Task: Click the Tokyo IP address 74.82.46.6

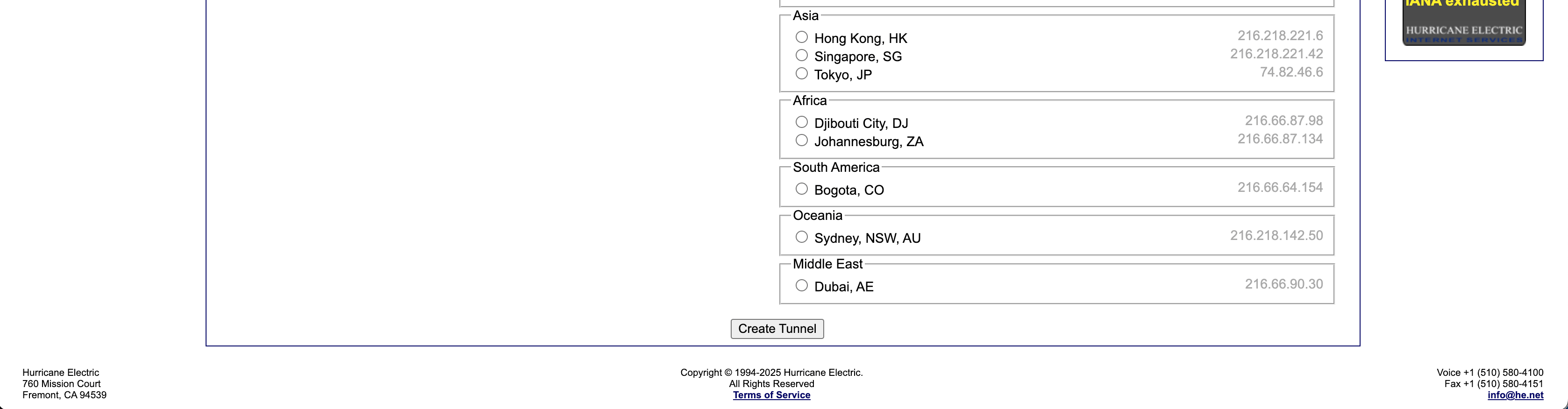Action: [1291, 72]
